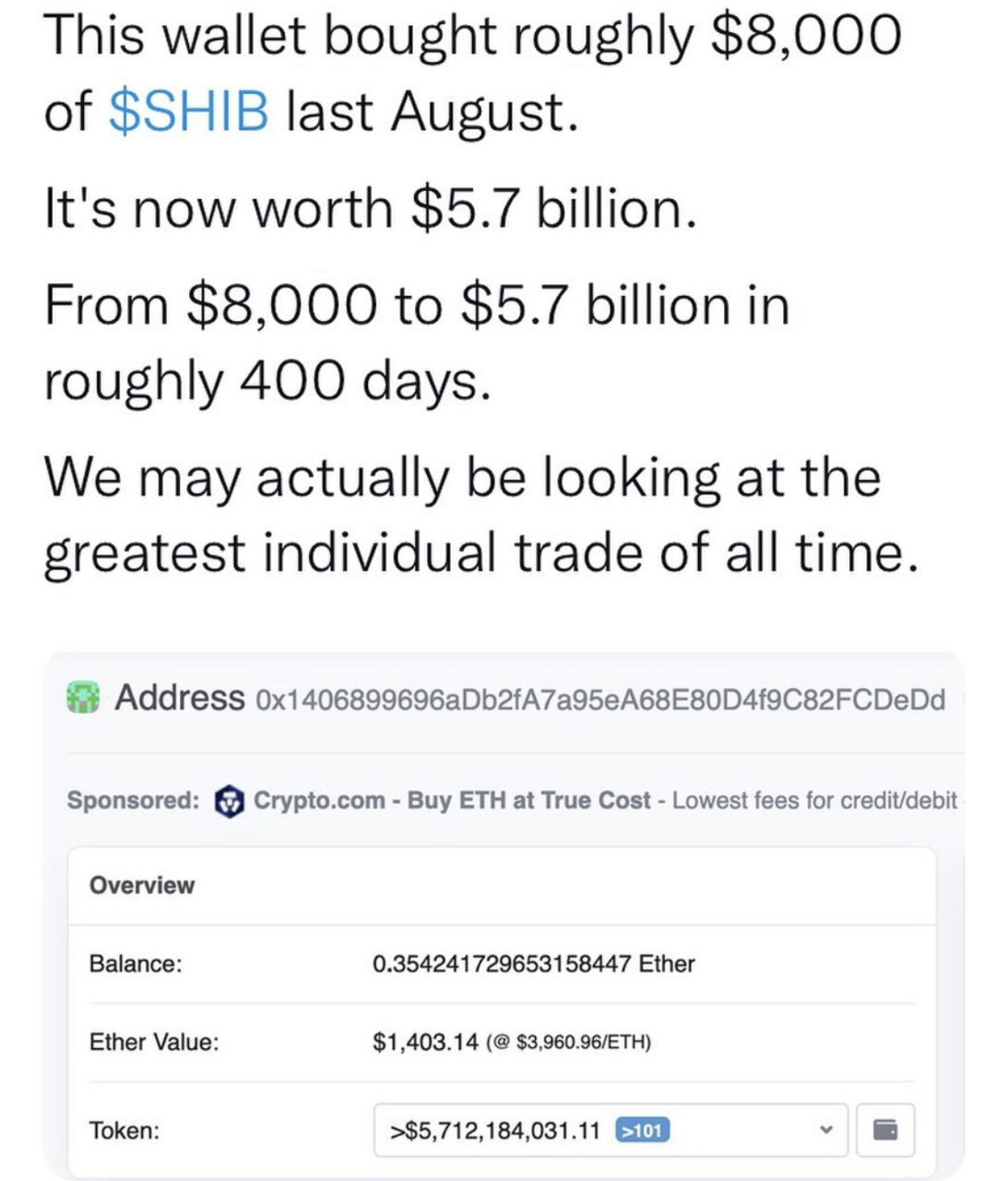
Task: Click the Balance label
Action: 136,963
